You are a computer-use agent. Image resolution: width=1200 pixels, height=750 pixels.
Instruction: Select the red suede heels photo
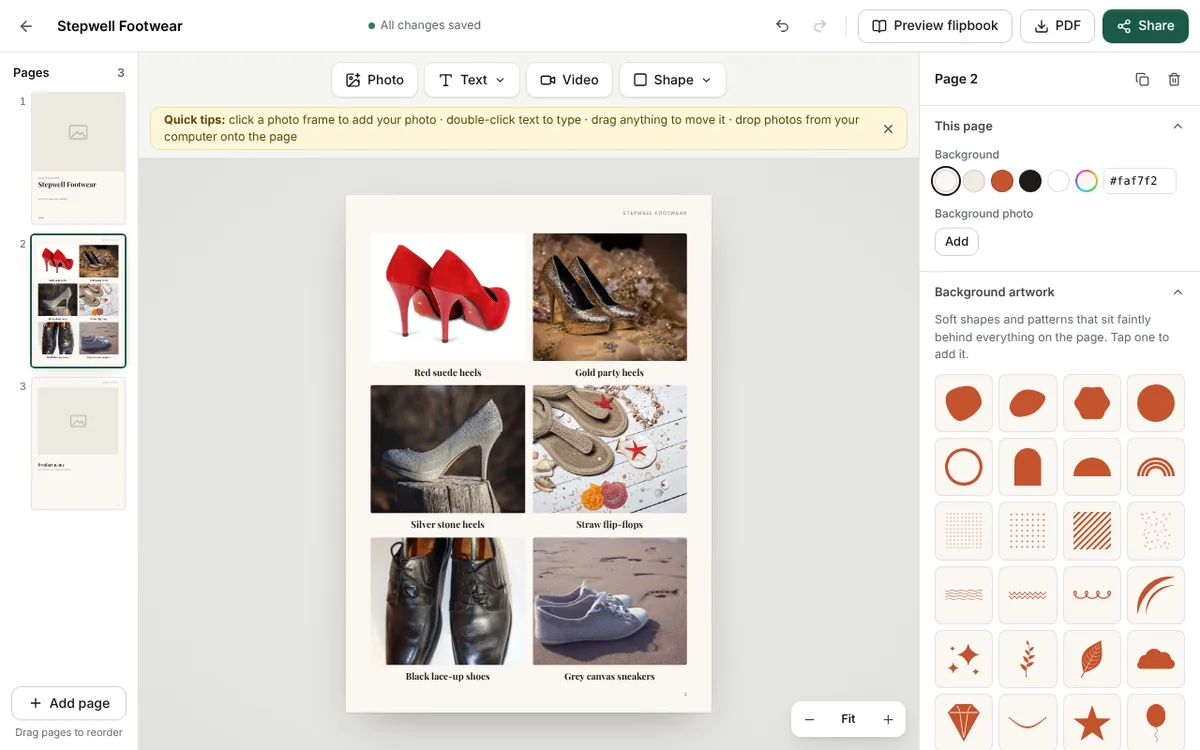pyautogui.click(x=448, y=297)
